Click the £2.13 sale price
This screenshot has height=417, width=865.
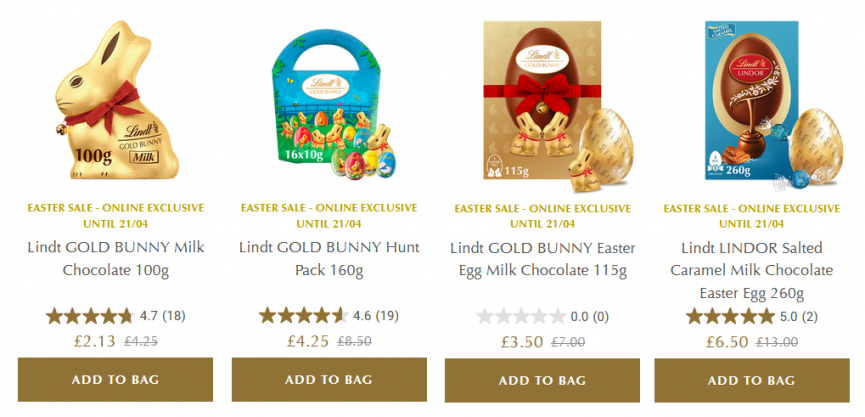coord(95,341)
